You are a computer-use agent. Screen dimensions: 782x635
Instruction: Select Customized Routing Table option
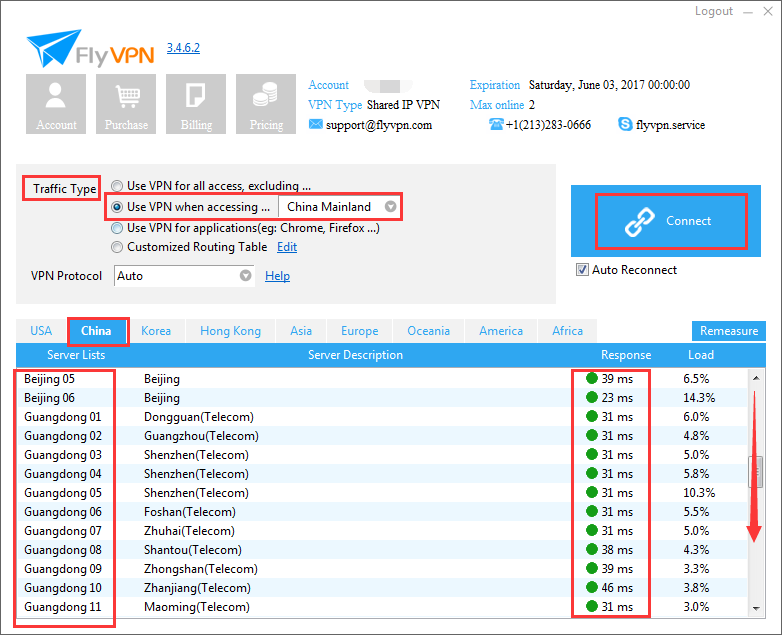coord(117,247)
